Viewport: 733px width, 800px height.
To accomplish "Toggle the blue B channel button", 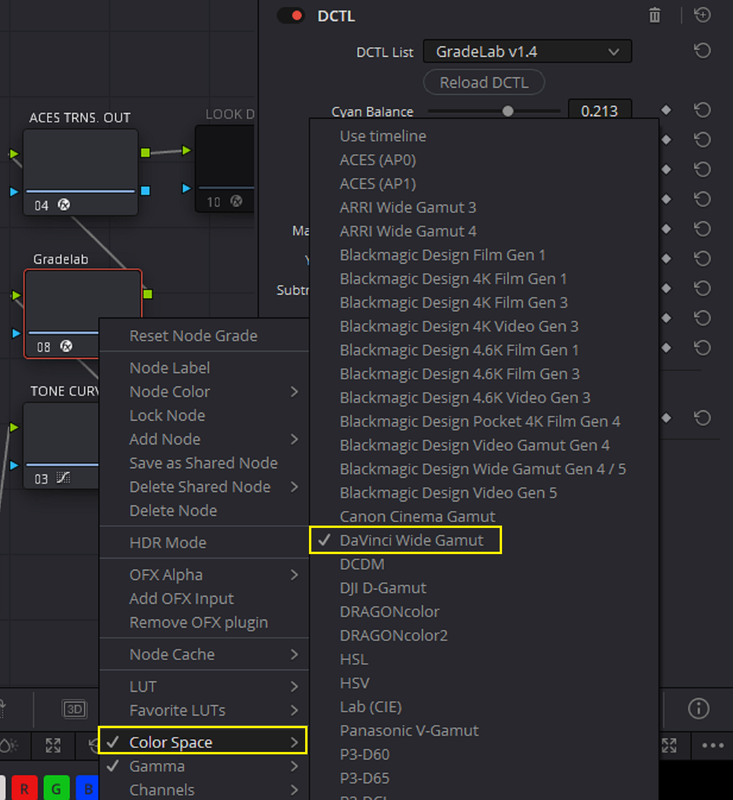I will [x=87, y=788].
